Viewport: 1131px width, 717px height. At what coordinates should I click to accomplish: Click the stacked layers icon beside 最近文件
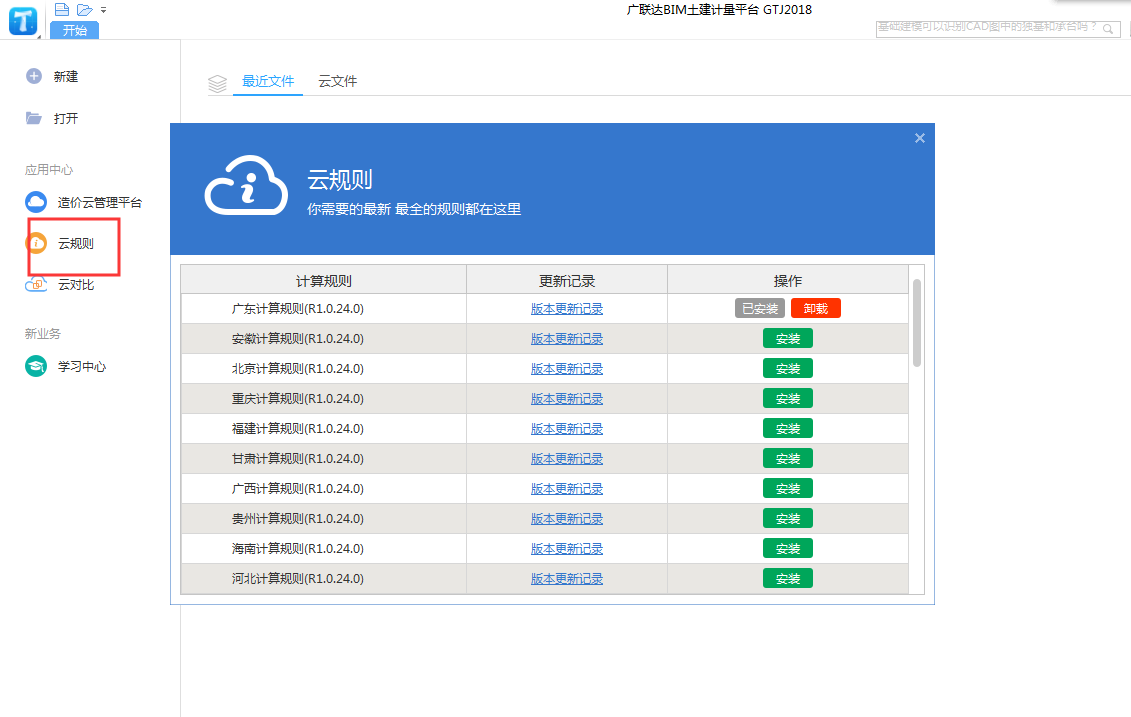point(217,84)
